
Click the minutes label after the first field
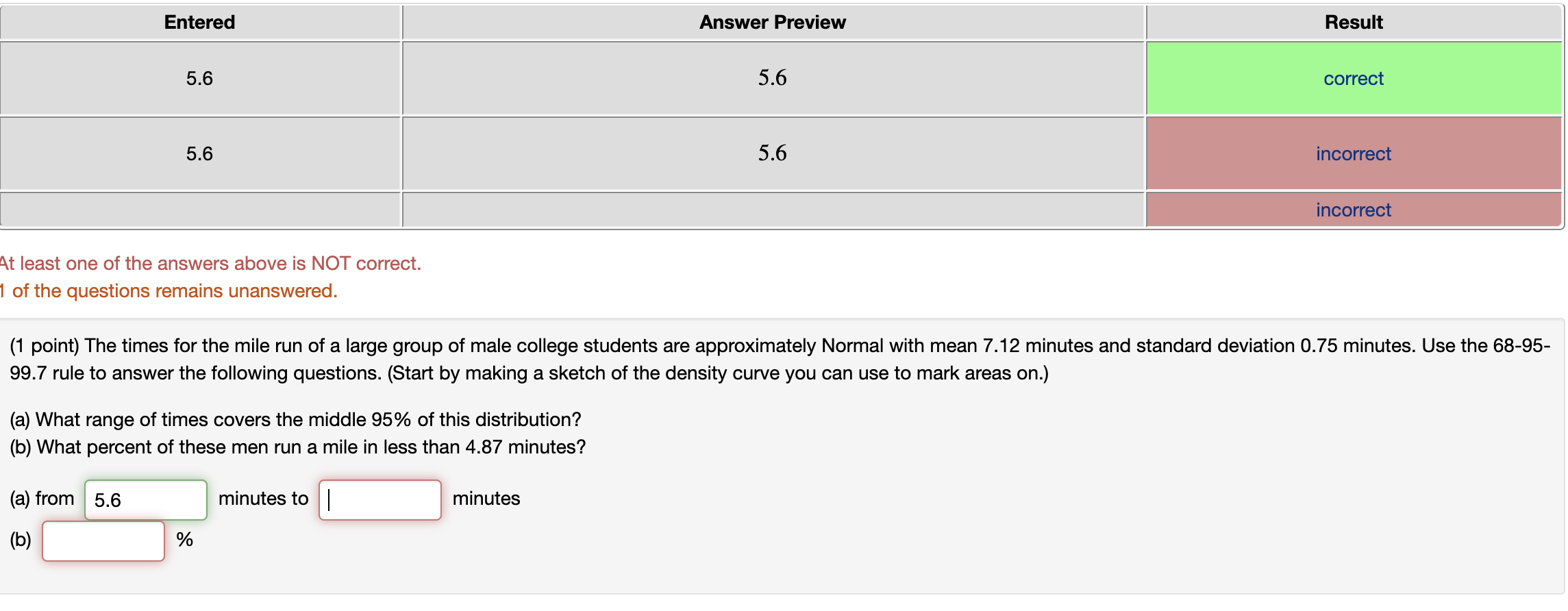[x=263, y=499]
